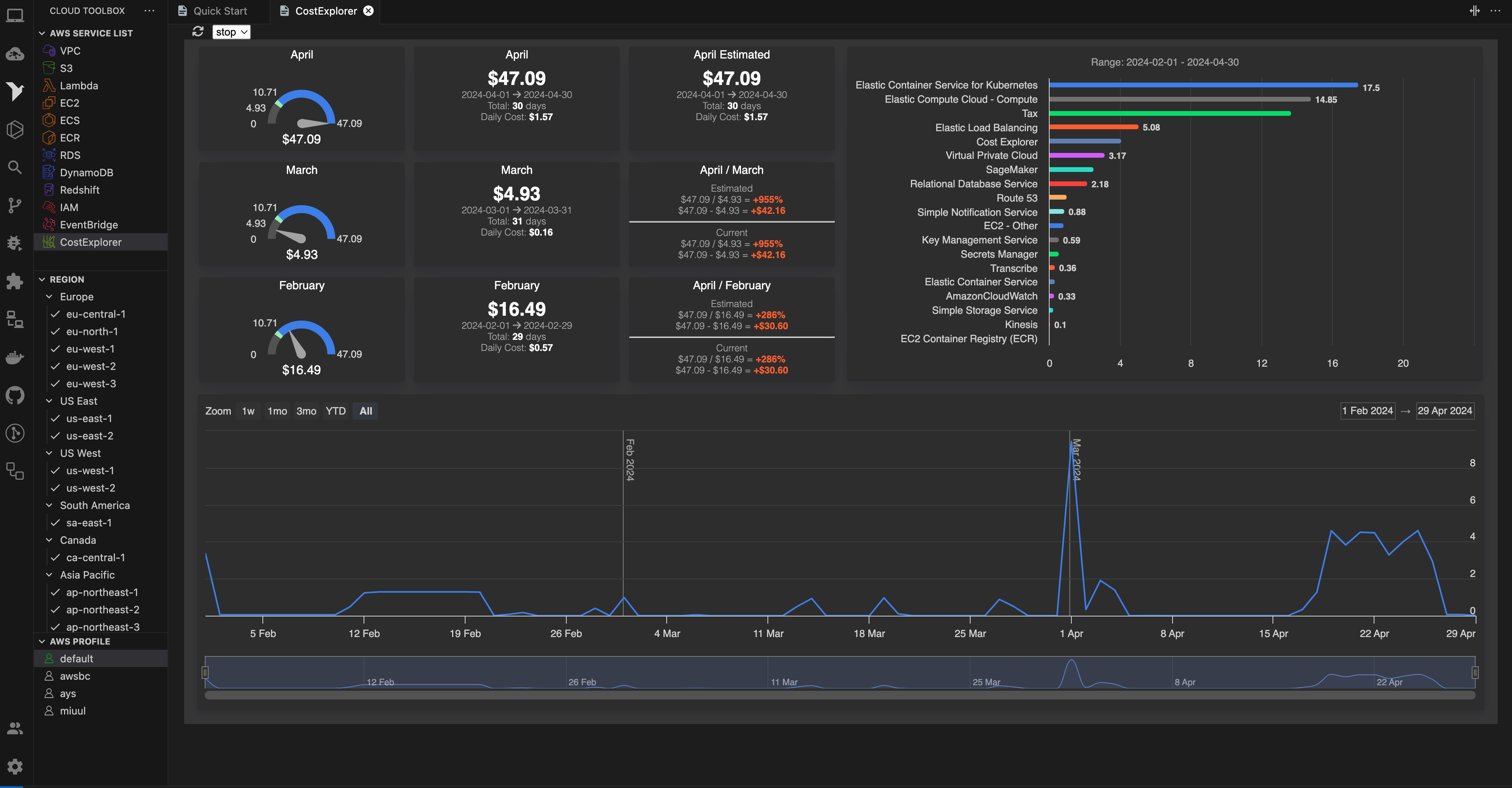Open the Extensions view
Image resolution: width=1512 pixels, height=788 pixels.
click(x=15, y=281)
